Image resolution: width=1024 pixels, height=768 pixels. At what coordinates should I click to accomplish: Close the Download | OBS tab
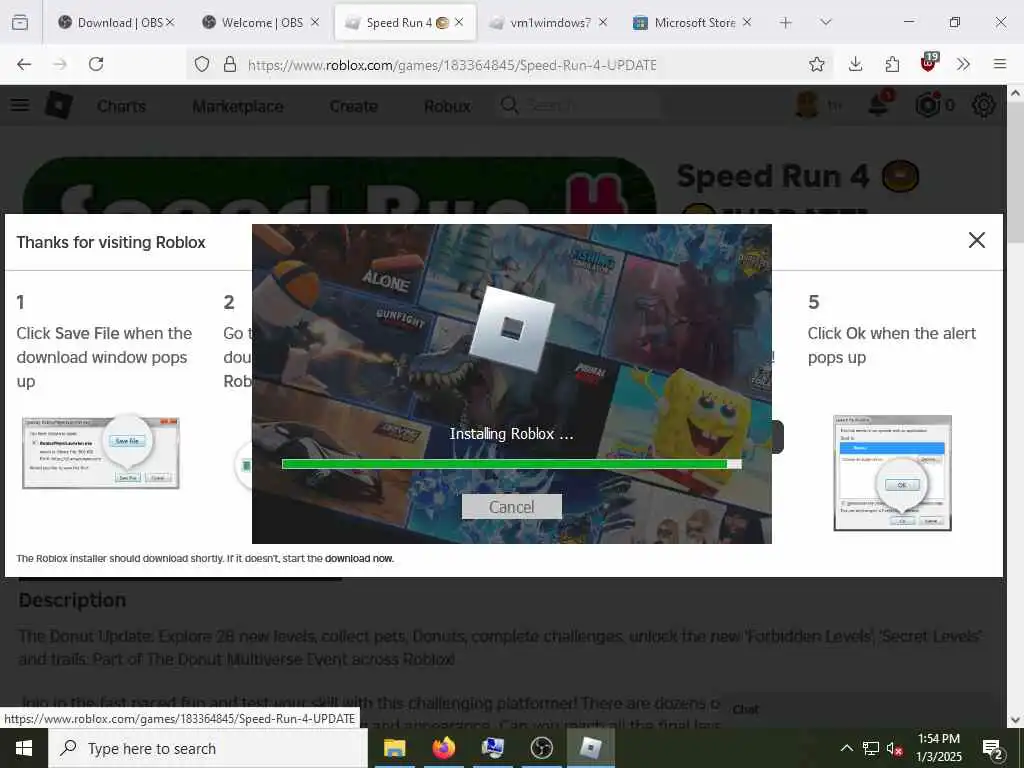(x=170, y=22)
